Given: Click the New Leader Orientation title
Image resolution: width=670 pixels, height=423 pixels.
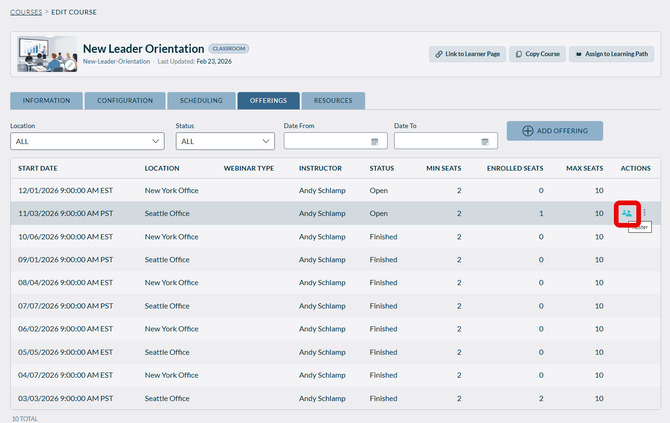Looking at the screenshot, I should click(144, 49).
